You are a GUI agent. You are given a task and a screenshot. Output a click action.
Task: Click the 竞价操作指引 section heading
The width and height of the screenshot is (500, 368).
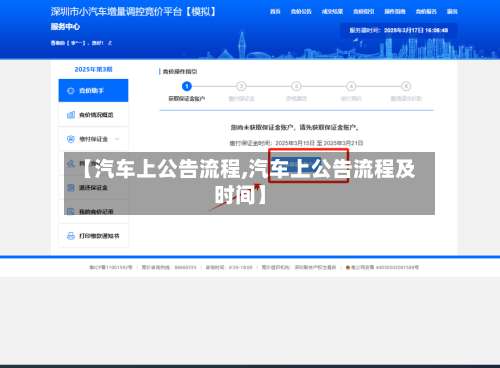point(180,71)
